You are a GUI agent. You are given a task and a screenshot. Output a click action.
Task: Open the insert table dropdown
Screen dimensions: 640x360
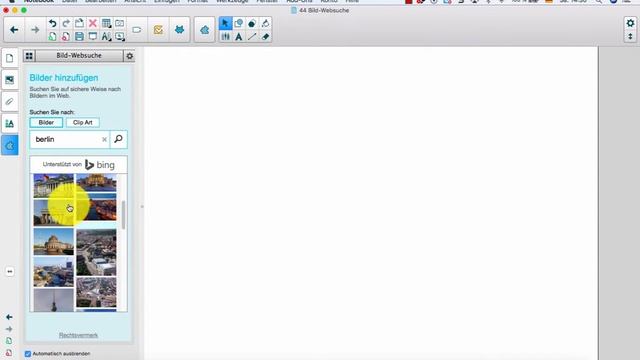tap(106, 23)
